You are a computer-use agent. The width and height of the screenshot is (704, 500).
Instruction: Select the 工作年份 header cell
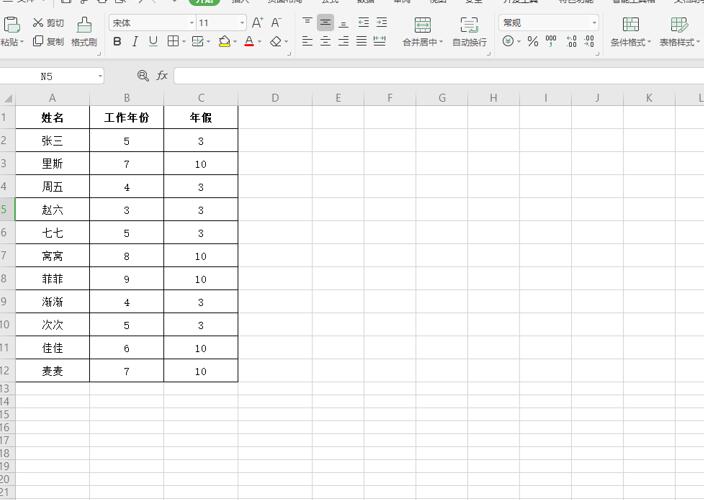coord(127,118)
